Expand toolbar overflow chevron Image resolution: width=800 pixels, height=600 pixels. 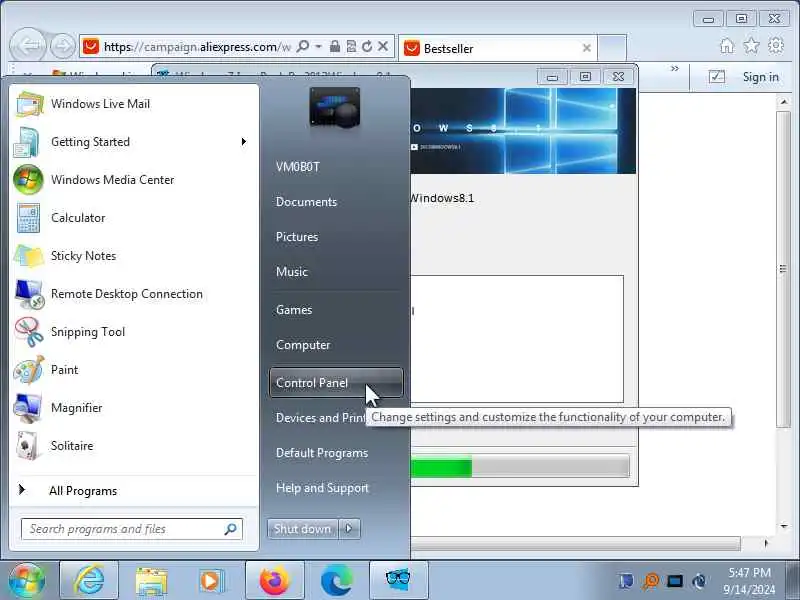674,68
